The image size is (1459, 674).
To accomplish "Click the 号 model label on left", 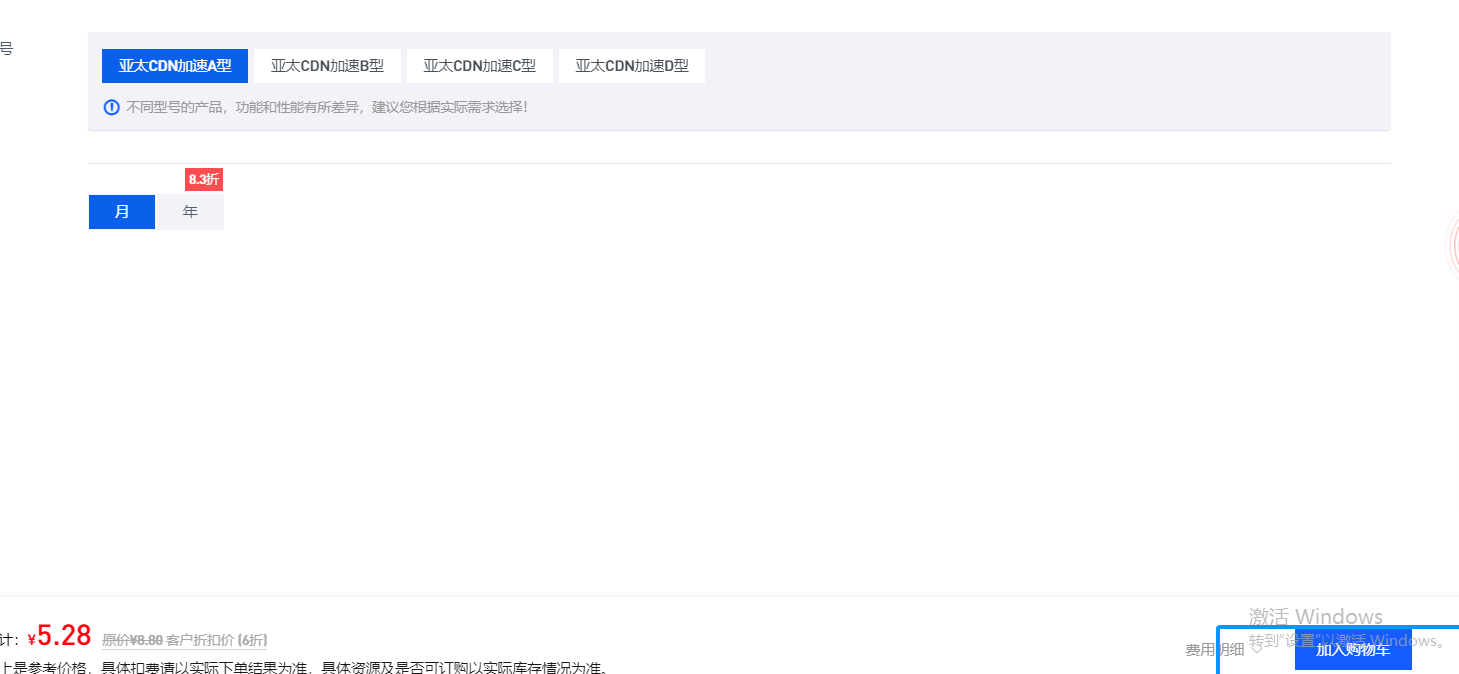I will (6, 48).
